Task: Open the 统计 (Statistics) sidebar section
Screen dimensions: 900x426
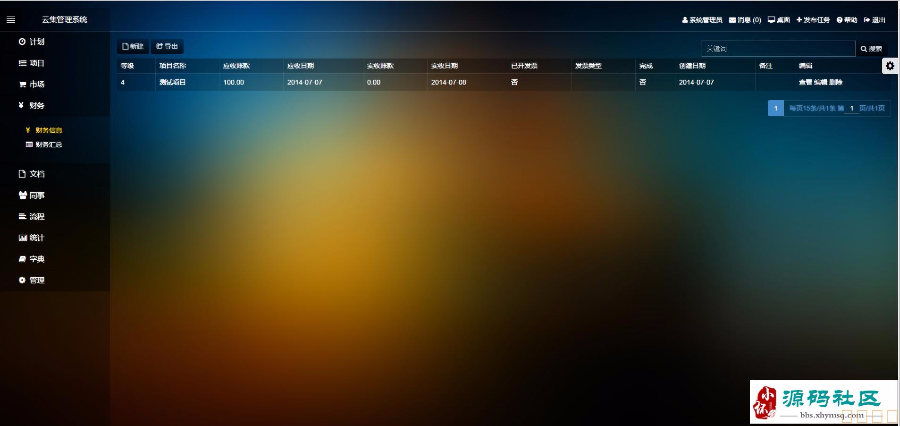Action: [x=32, y=238]
